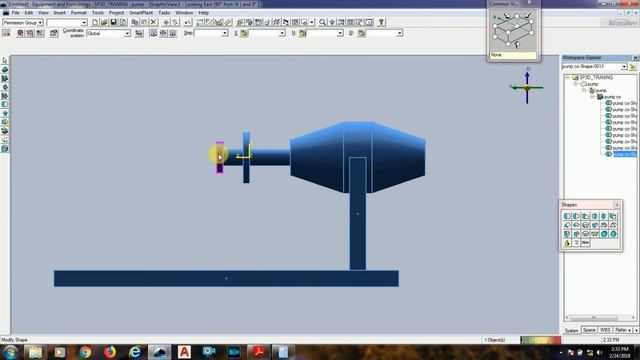The height and width of the screenshot is (360, 640).
Task: Click the first icon on second toolbar row
Action: [x=7, y=33]
